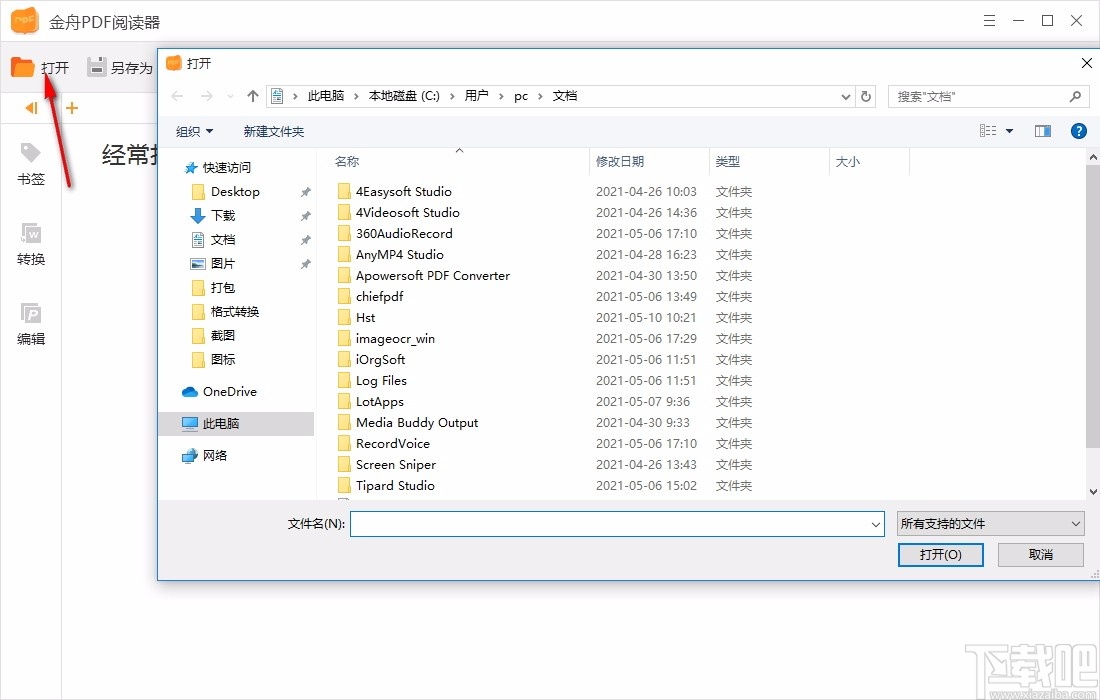The width and height of the screenshot is (1100, 700).
Task: Open the 所有支持的文件 file type dropdown
Action: 990,522
